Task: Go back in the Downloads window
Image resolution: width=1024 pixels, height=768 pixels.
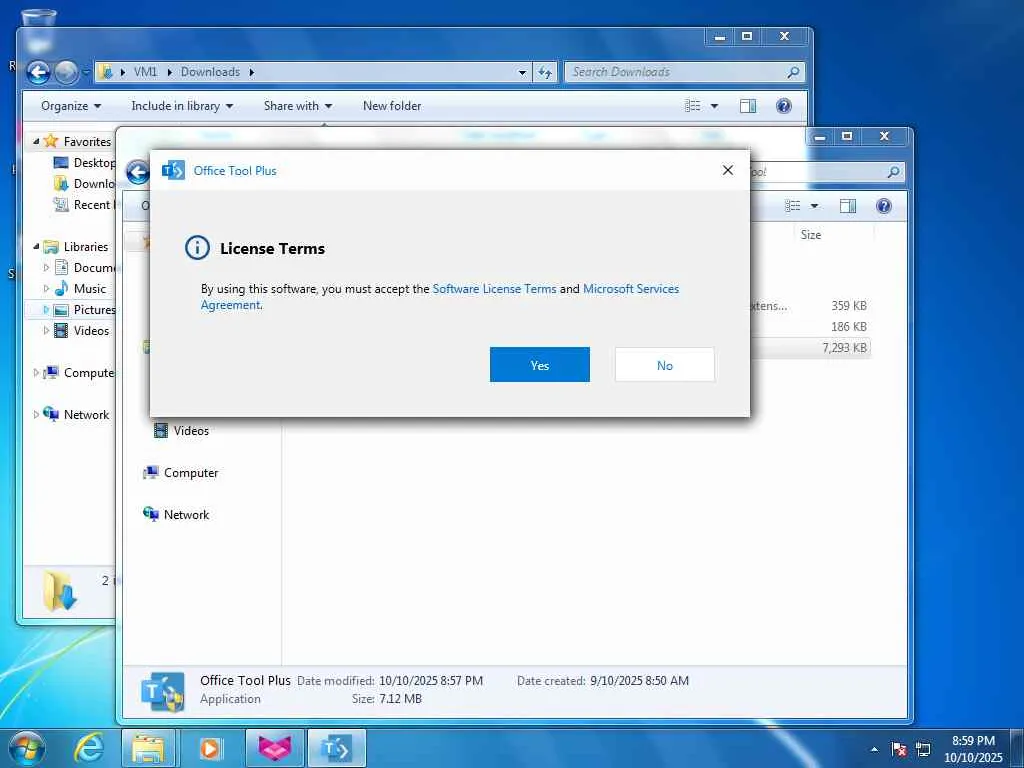Action: (38, 72)
